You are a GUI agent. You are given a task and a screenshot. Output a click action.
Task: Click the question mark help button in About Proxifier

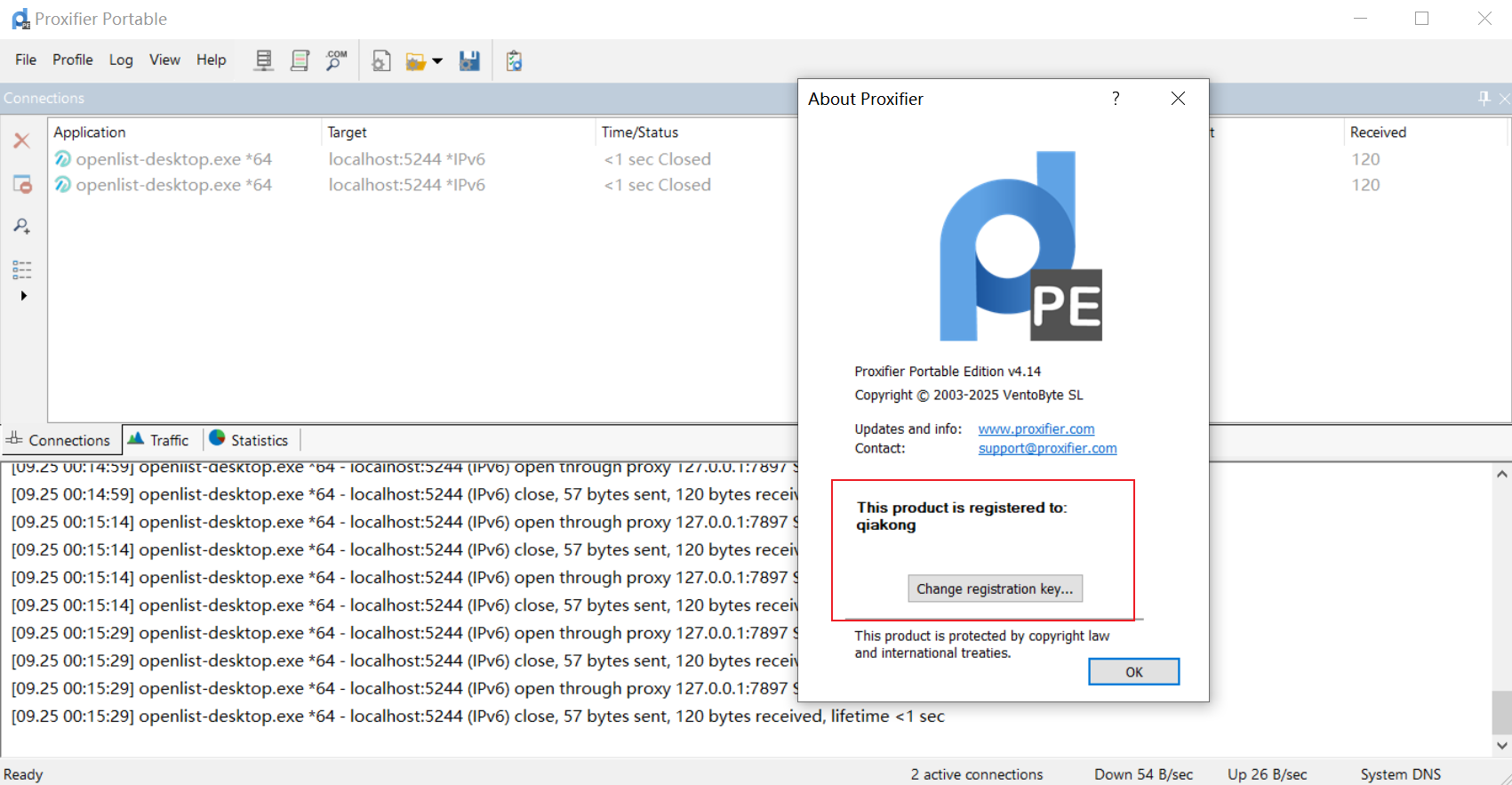1116,98
